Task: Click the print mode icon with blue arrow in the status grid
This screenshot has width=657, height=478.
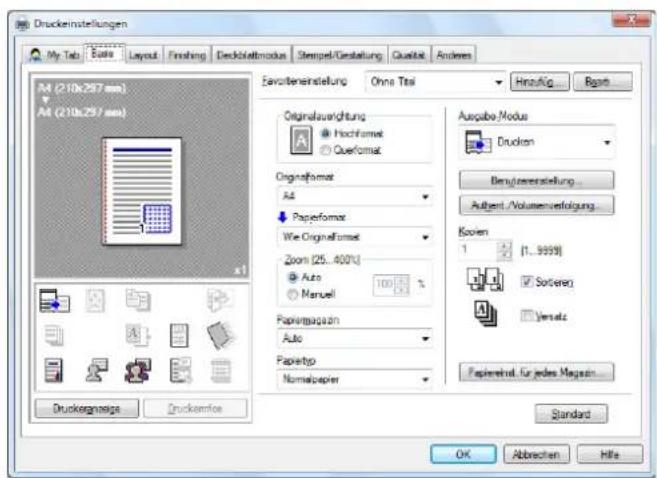Action: [x=54, y=300]
